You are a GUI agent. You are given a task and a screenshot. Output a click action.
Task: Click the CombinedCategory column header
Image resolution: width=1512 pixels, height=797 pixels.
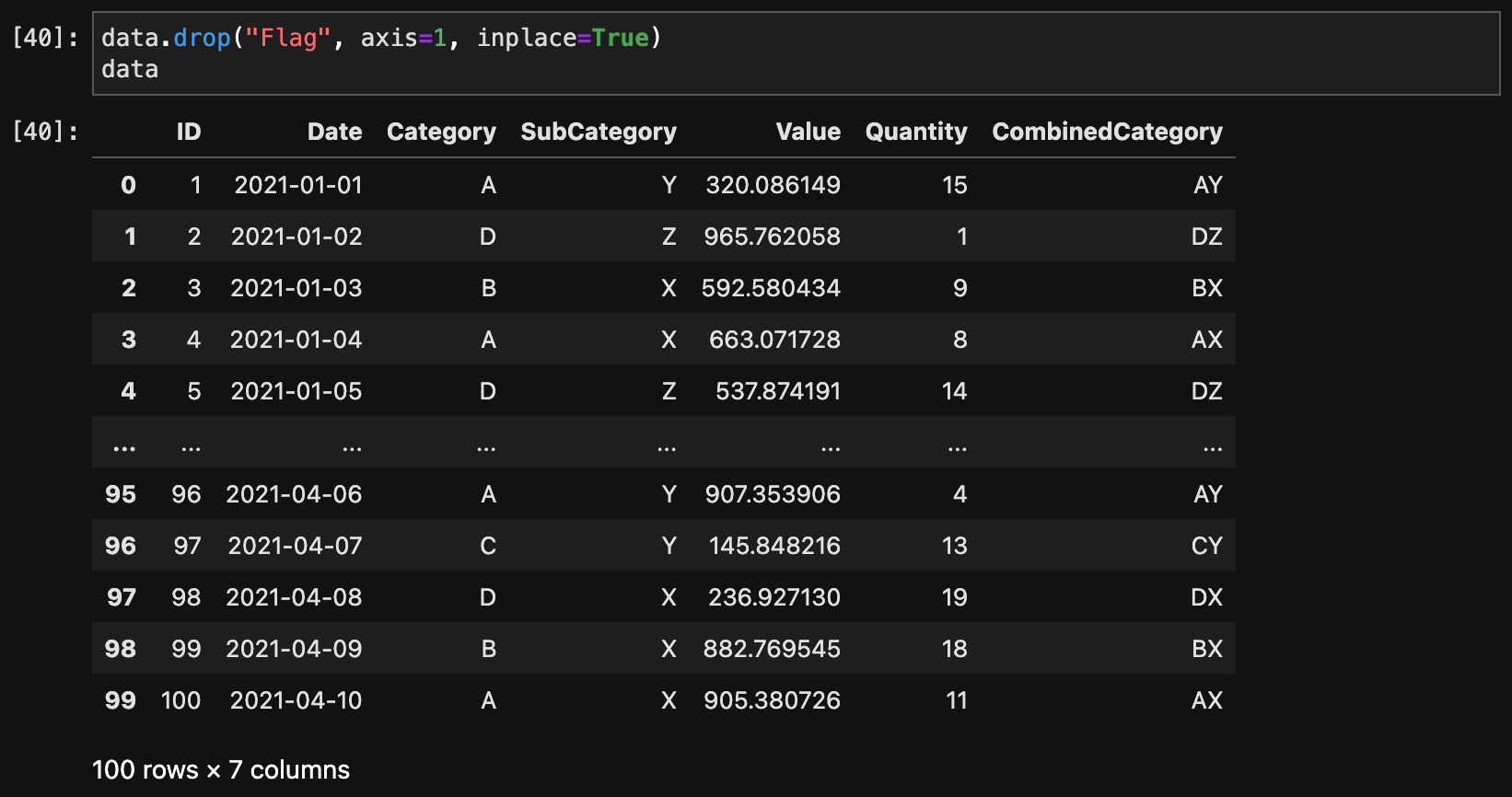pos(1107,132)
